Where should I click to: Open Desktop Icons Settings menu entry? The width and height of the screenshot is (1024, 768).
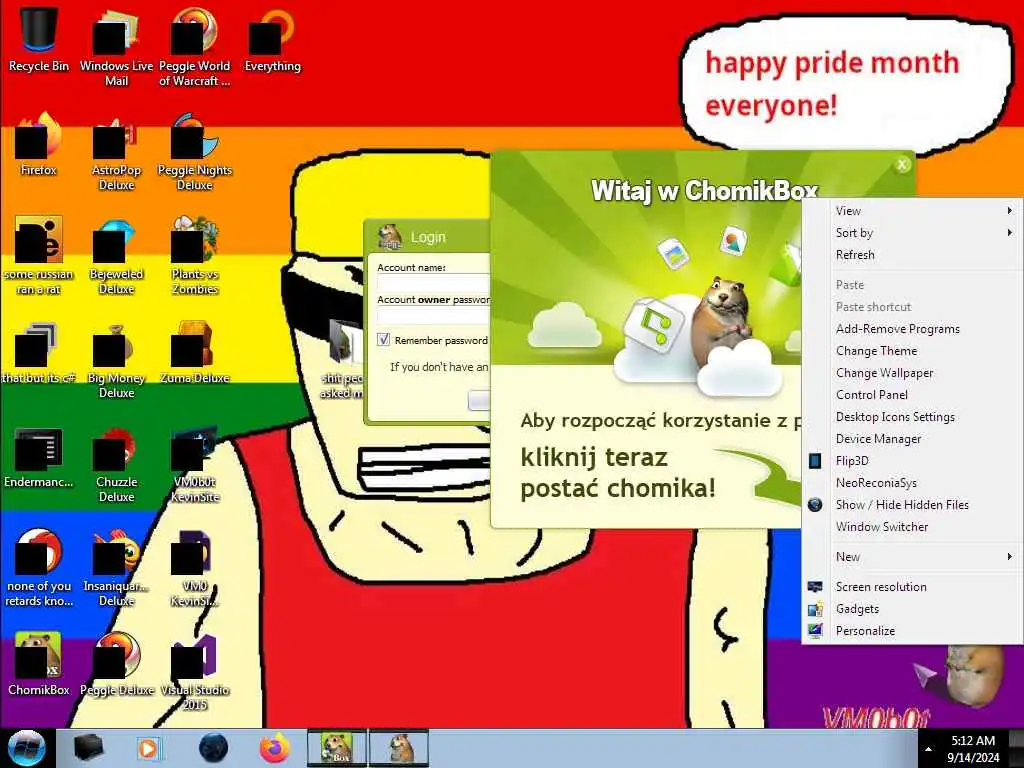912,417
